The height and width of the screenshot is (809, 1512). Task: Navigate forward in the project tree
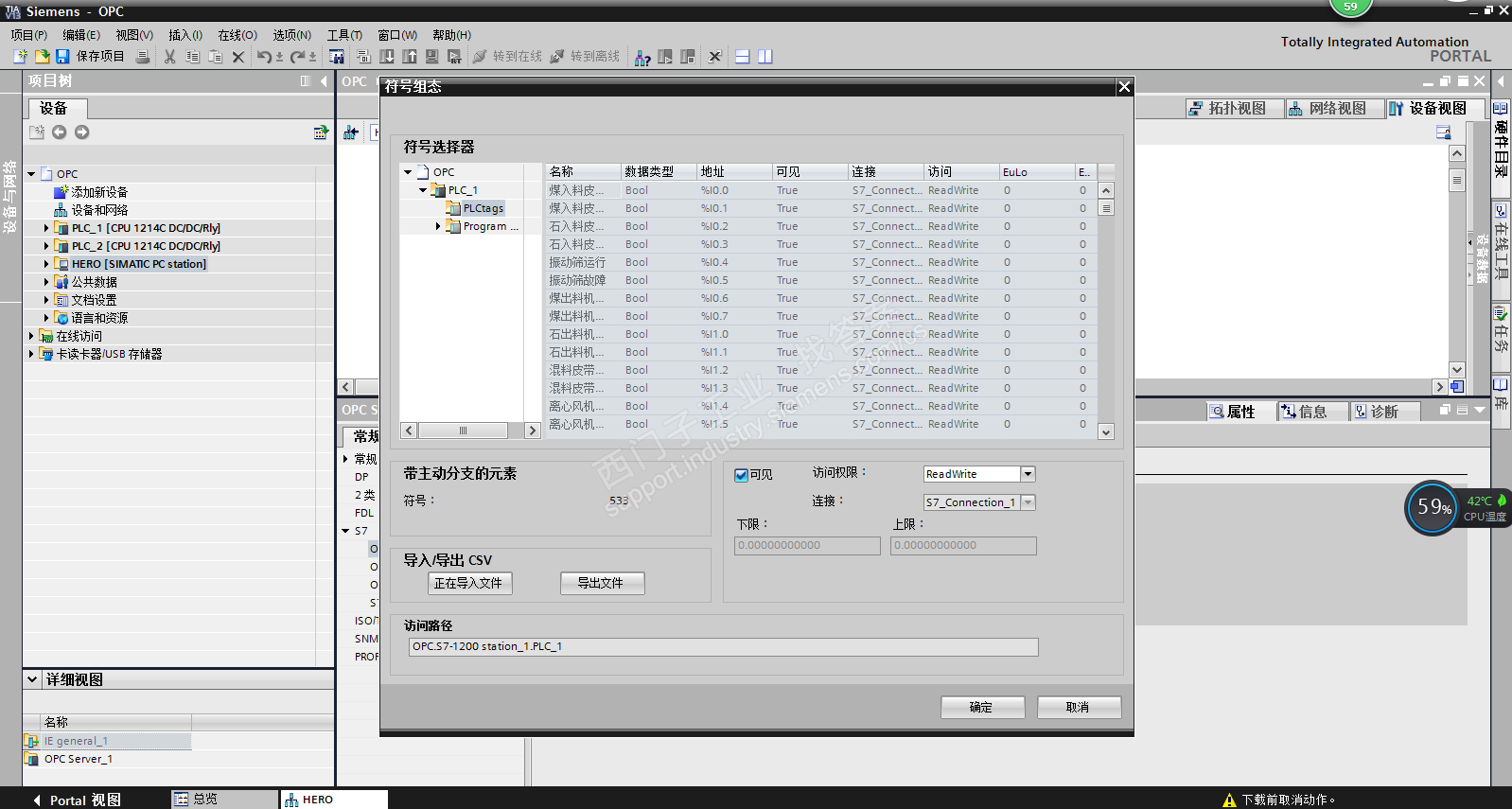click(x=82, y=132)
